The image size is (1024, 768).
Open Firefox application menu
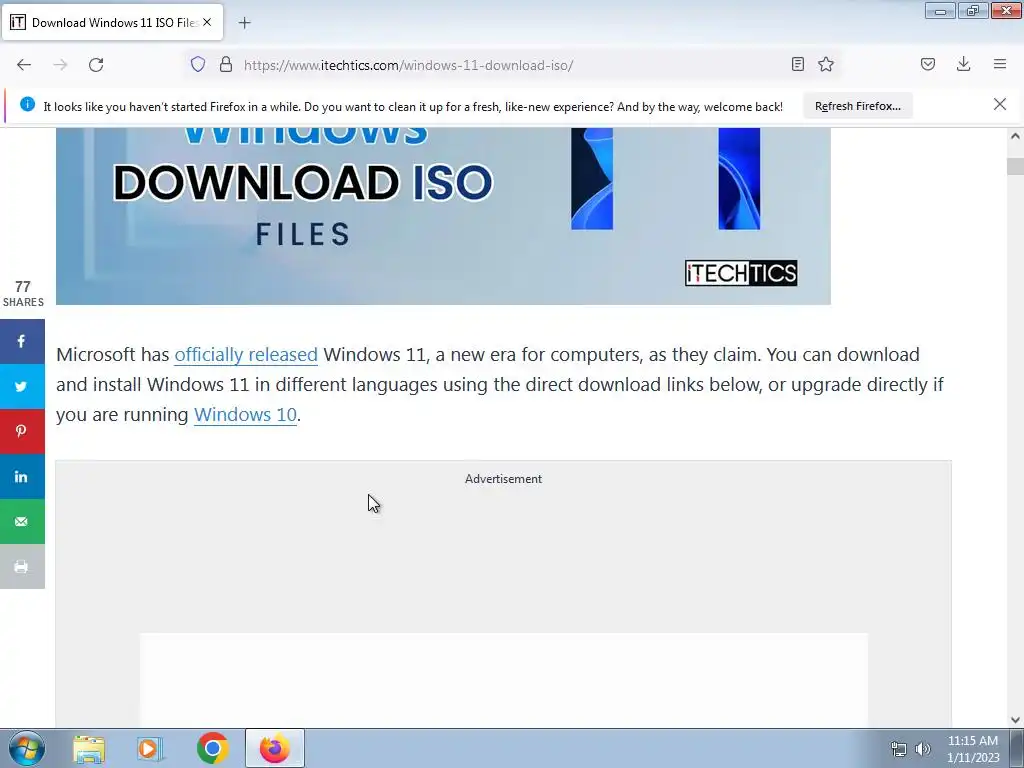click(x=1000, y=64)
